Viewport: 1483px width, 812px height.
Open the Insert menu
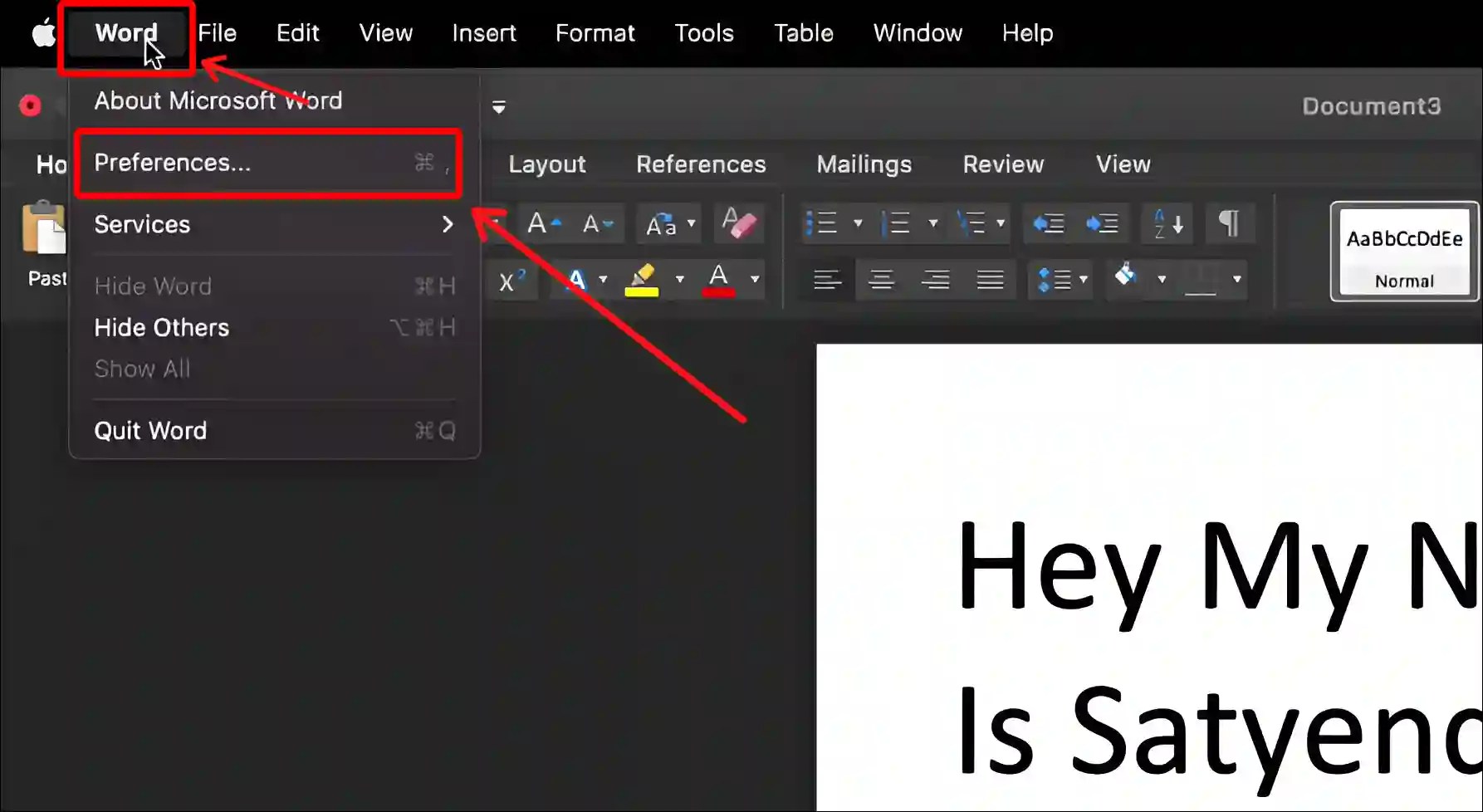coord(484,33)
